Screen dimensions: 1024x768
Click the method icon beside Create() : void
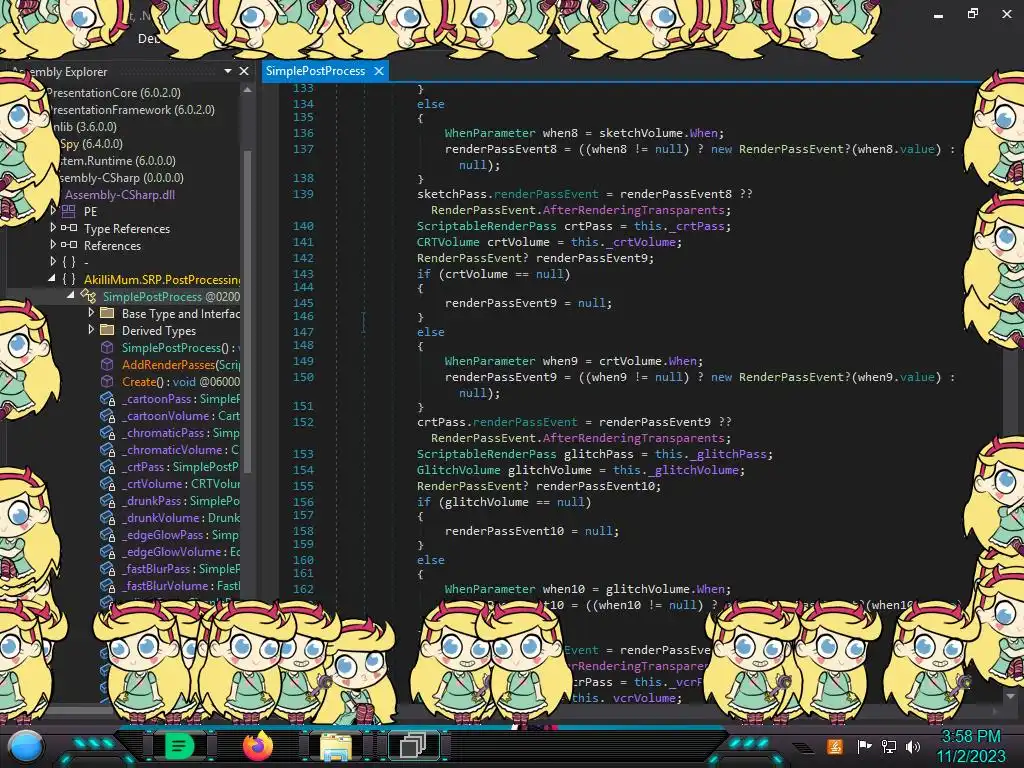point(107,381)
